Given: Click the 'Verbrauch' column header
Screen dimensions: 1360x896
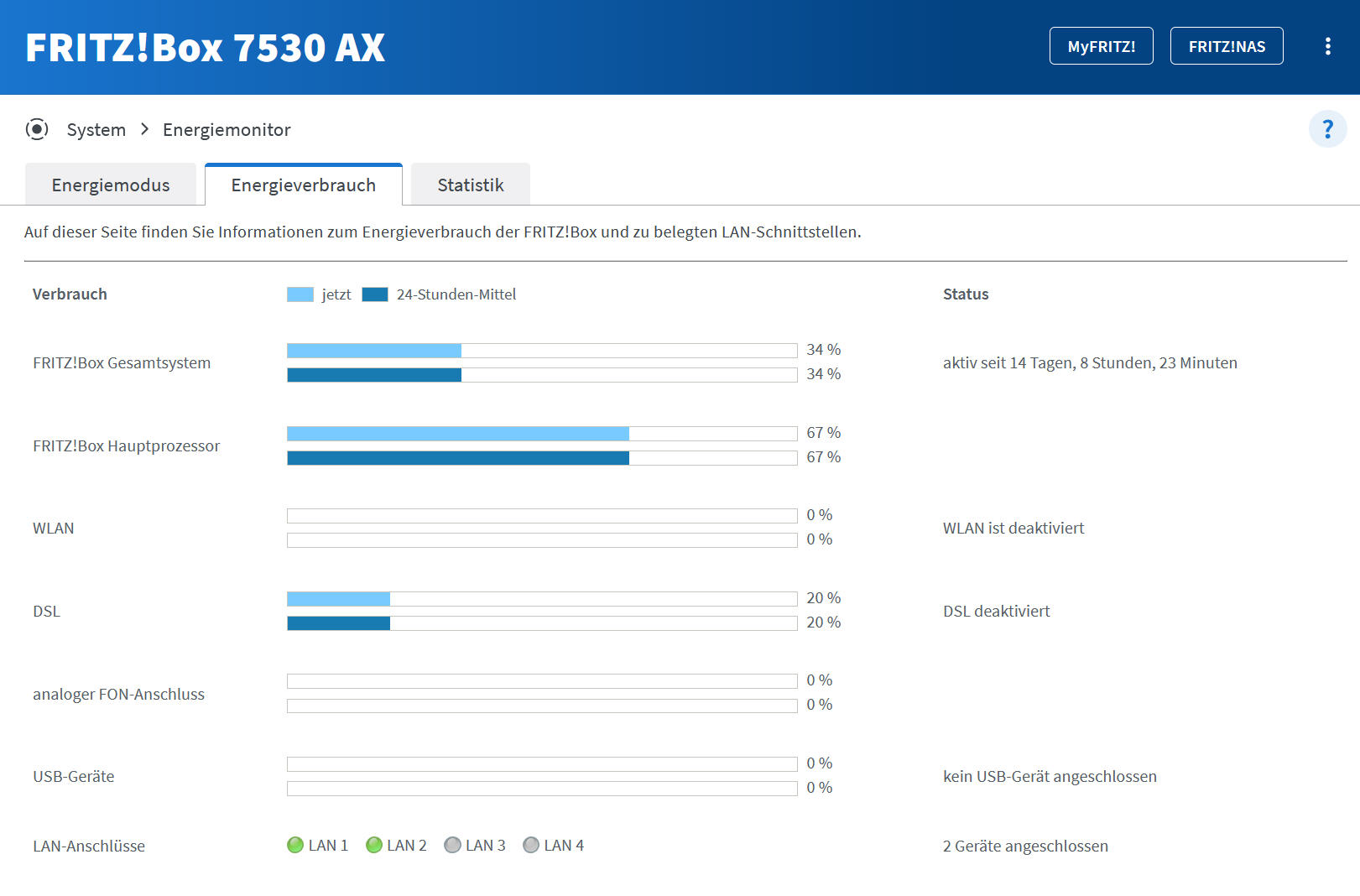Looking at the screenshot, I should pyautogui.click(x=70, y=294).
